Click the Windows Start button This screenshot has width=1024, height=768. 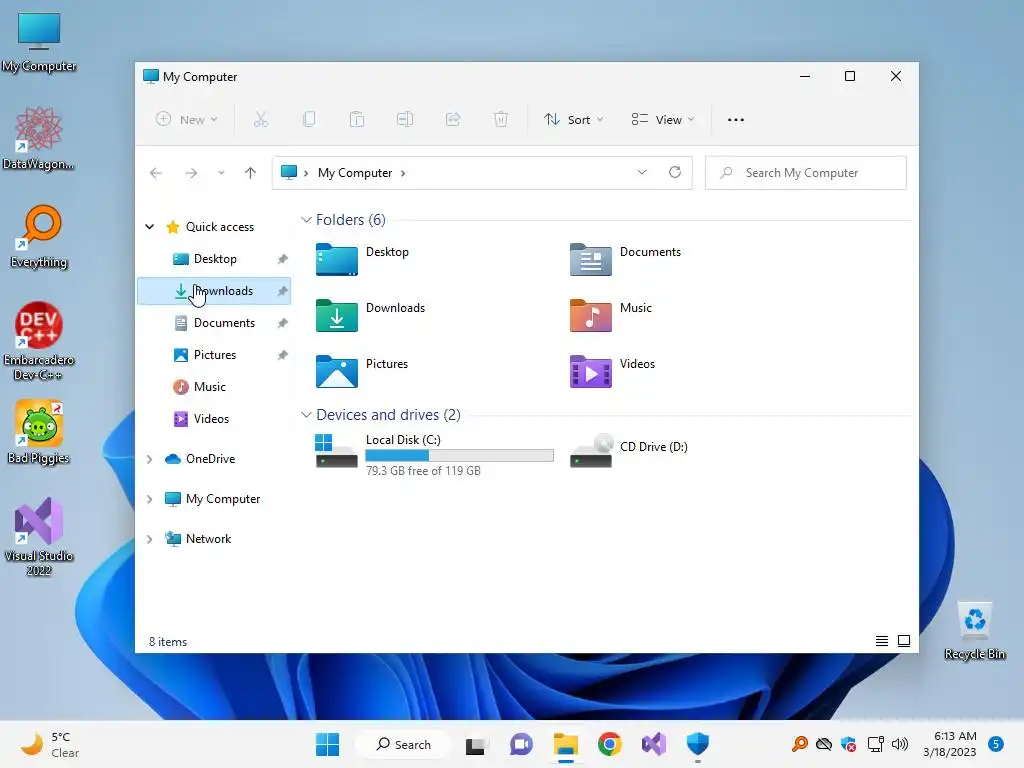pos(327,744)
